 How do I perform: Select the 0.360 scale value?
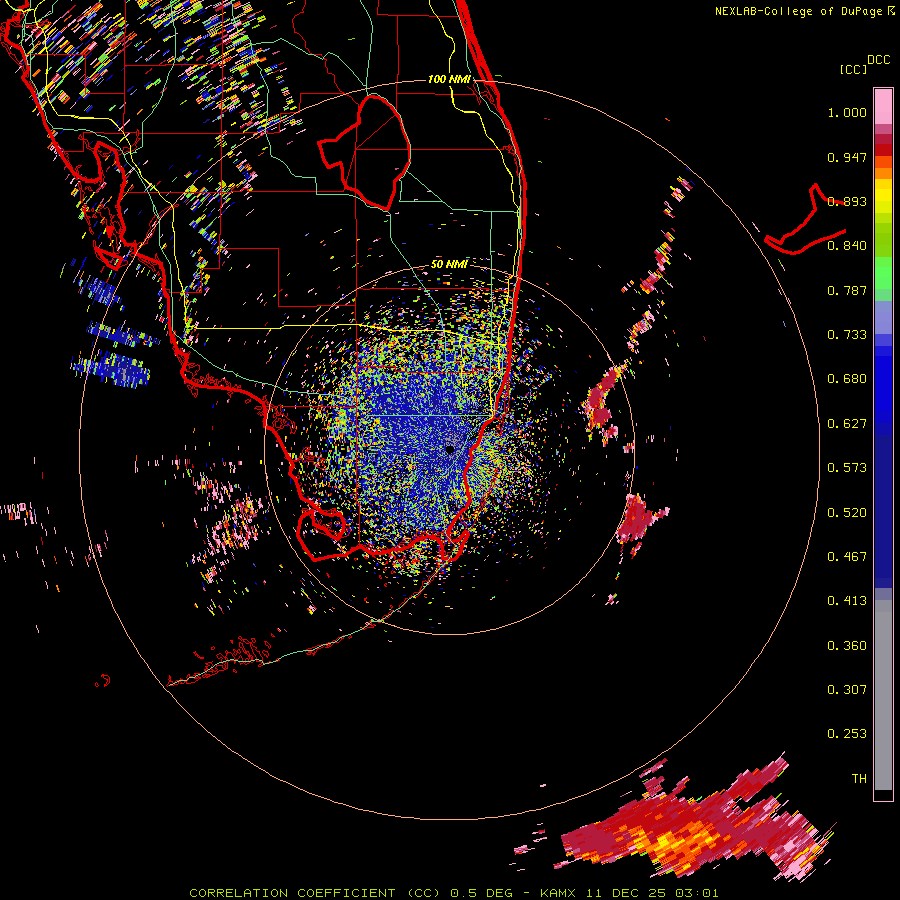point(847,646)
